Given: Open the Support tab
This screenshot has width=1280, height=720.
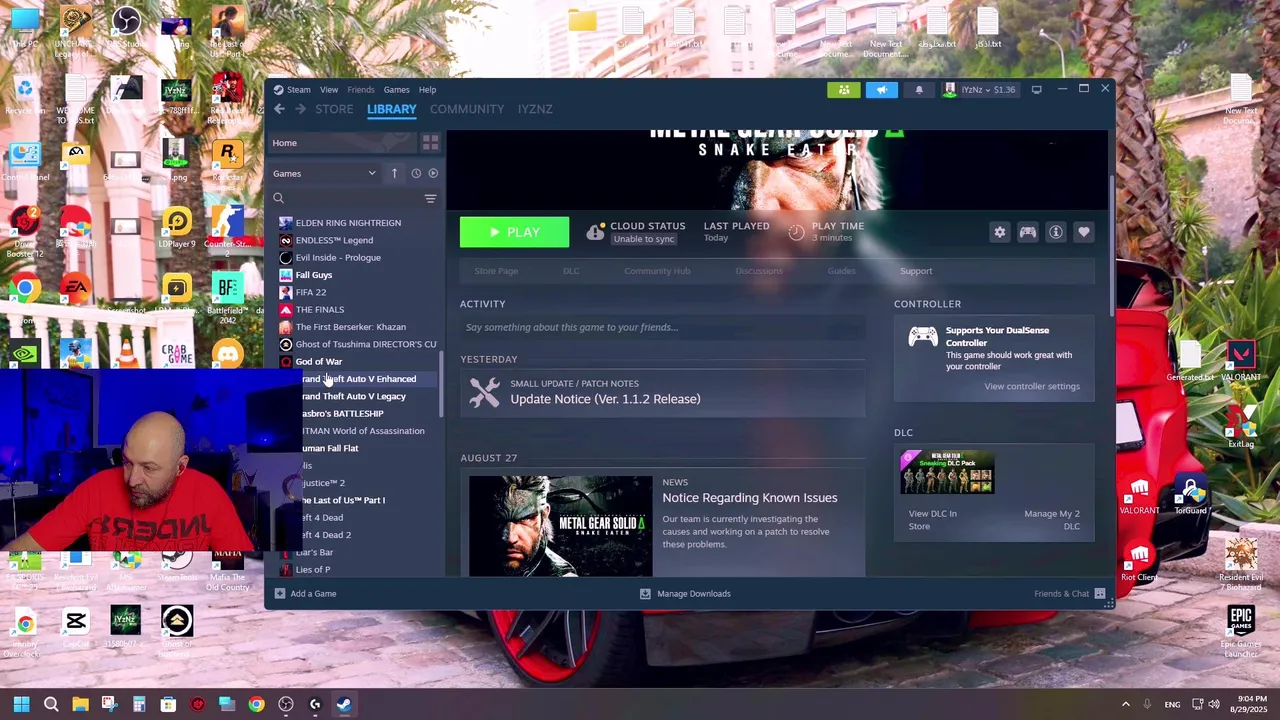Looking at the screenshot, I should click(x=916, y=271).
